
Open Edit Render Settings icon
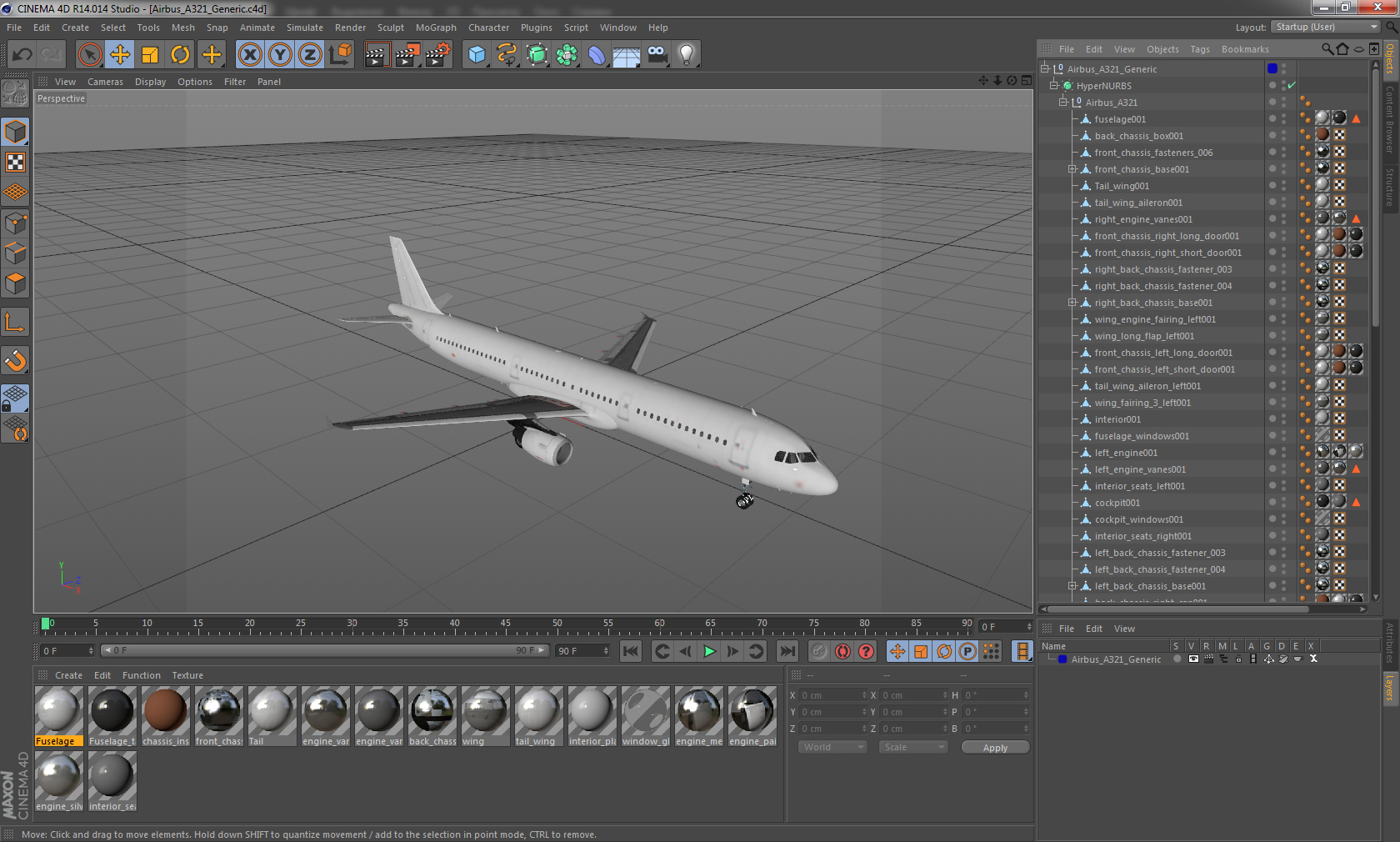pyautogui.click(x=437, y=55)
